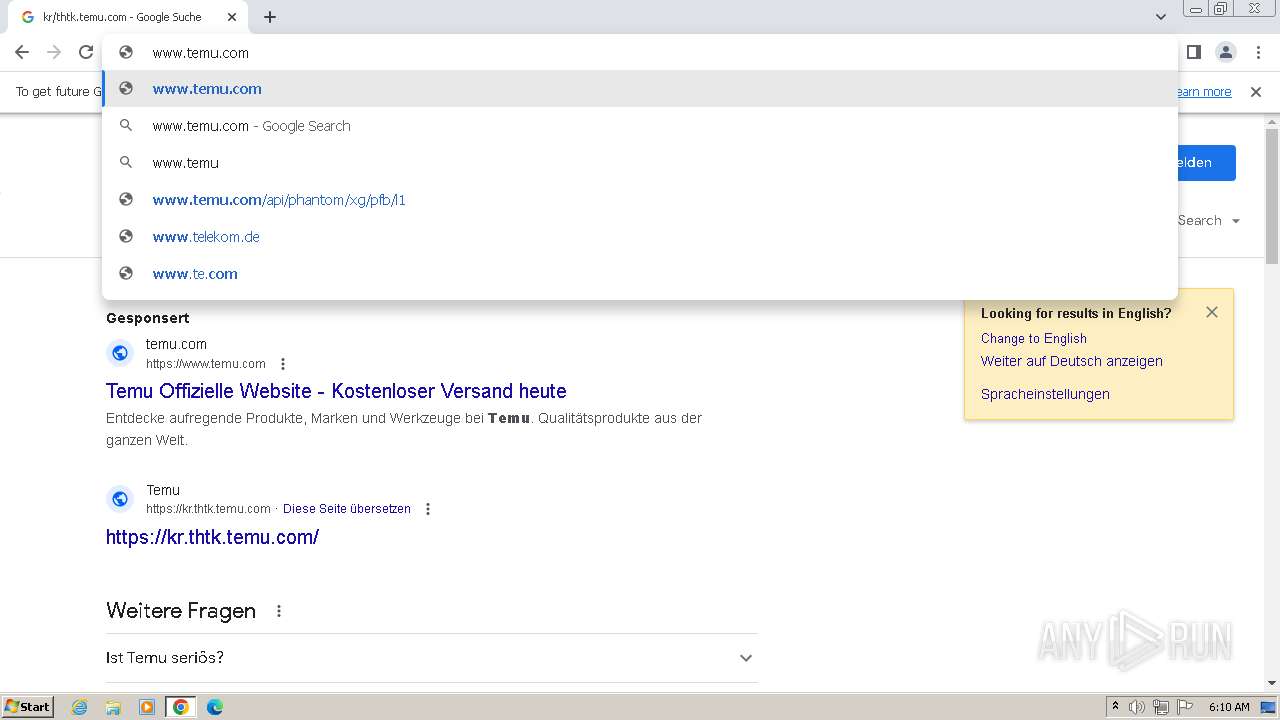
Task: Open the tab search chevron
Action: tap(1160, 17)
